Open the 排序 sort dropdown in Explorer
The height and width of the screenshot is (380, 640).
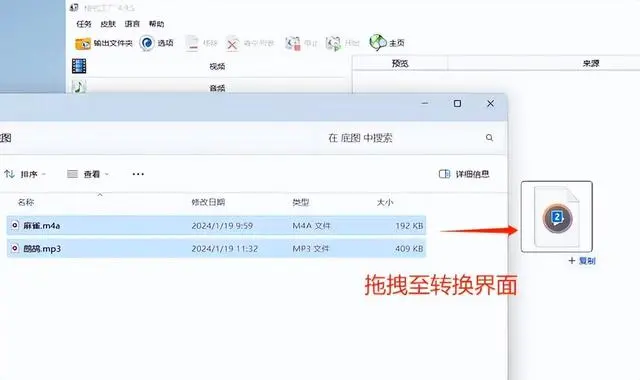tap(25, 174)
